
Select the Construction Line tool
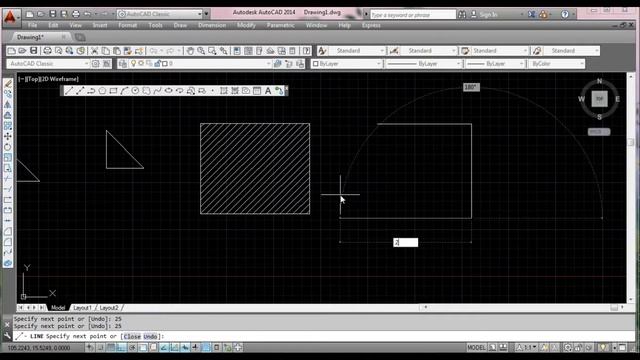pos(80,91)
